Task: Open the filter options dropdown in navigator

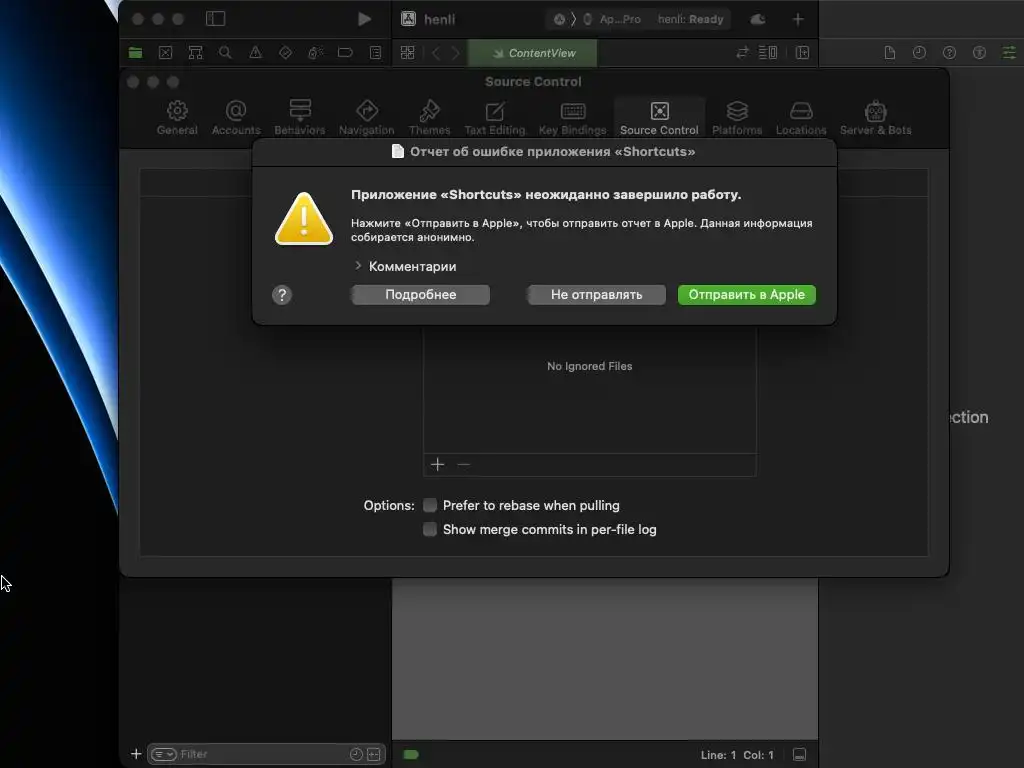Action: pyautogui.click(x=163, y=754)
